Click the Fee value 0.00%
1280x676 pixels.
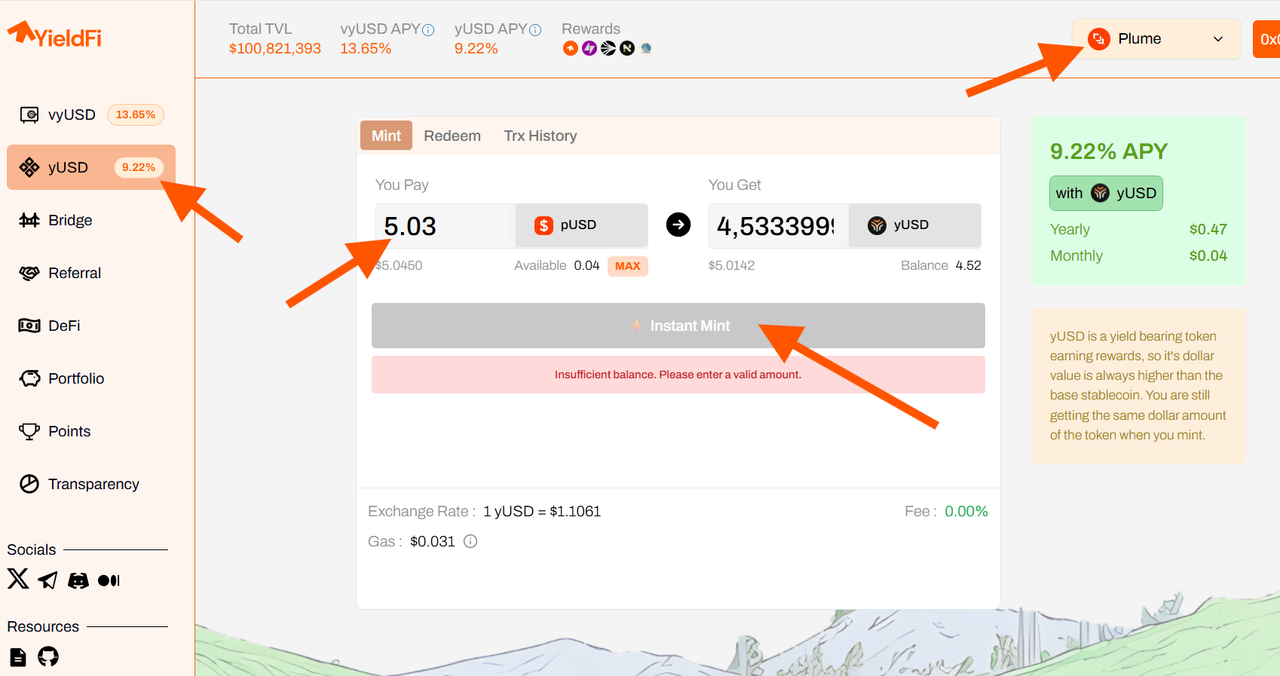[966, 511]
